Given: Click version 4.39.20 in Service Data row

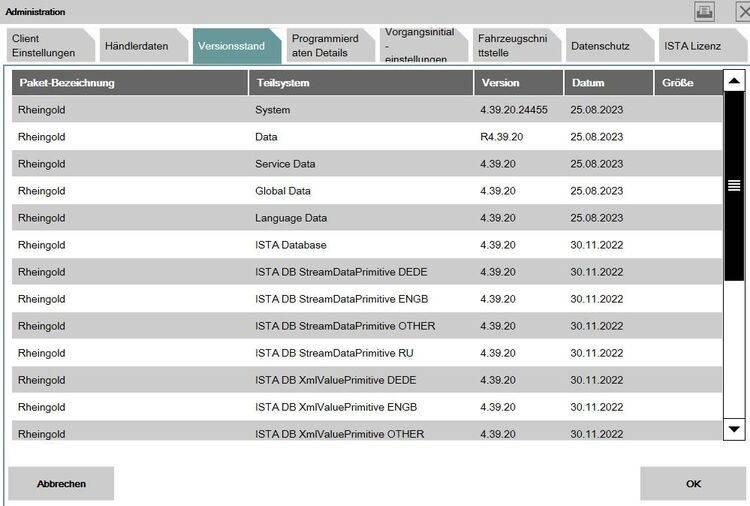Looking at the screenshot, I should coord(498,164).
